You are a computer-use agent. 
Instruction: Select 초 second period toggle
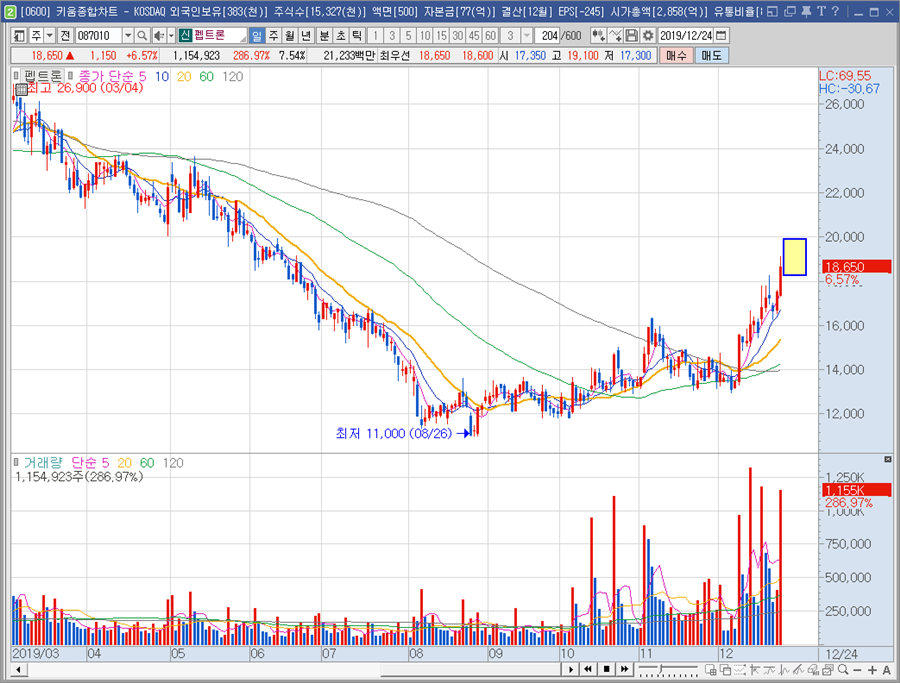[341, 36]
